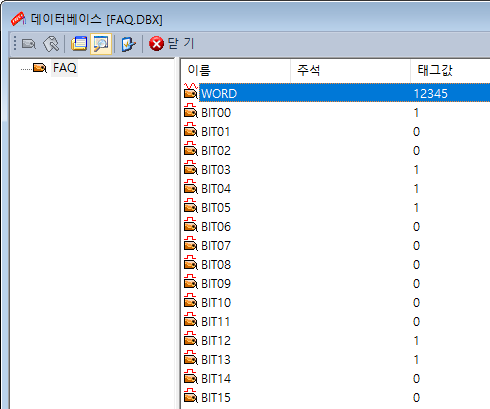Image resolution: width=490 pixels, height=409 pixels.
Task: Select the BIT12 tag entry
Action: (216, 341)
